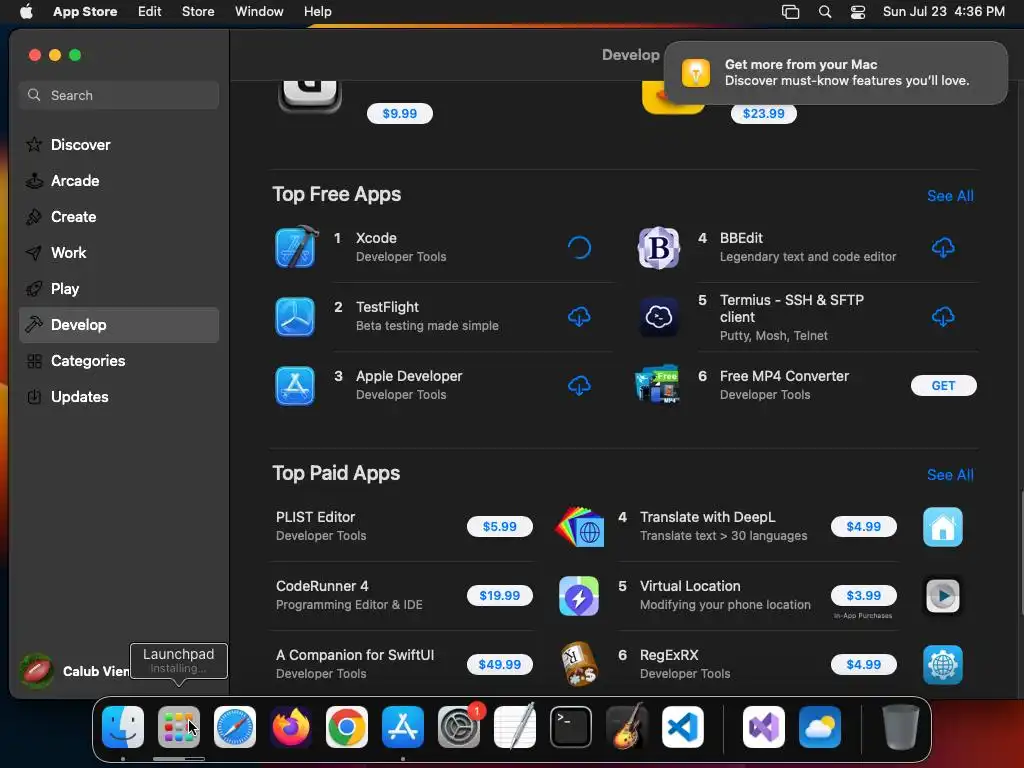Open the Xcode app icon

click(296, 247)
